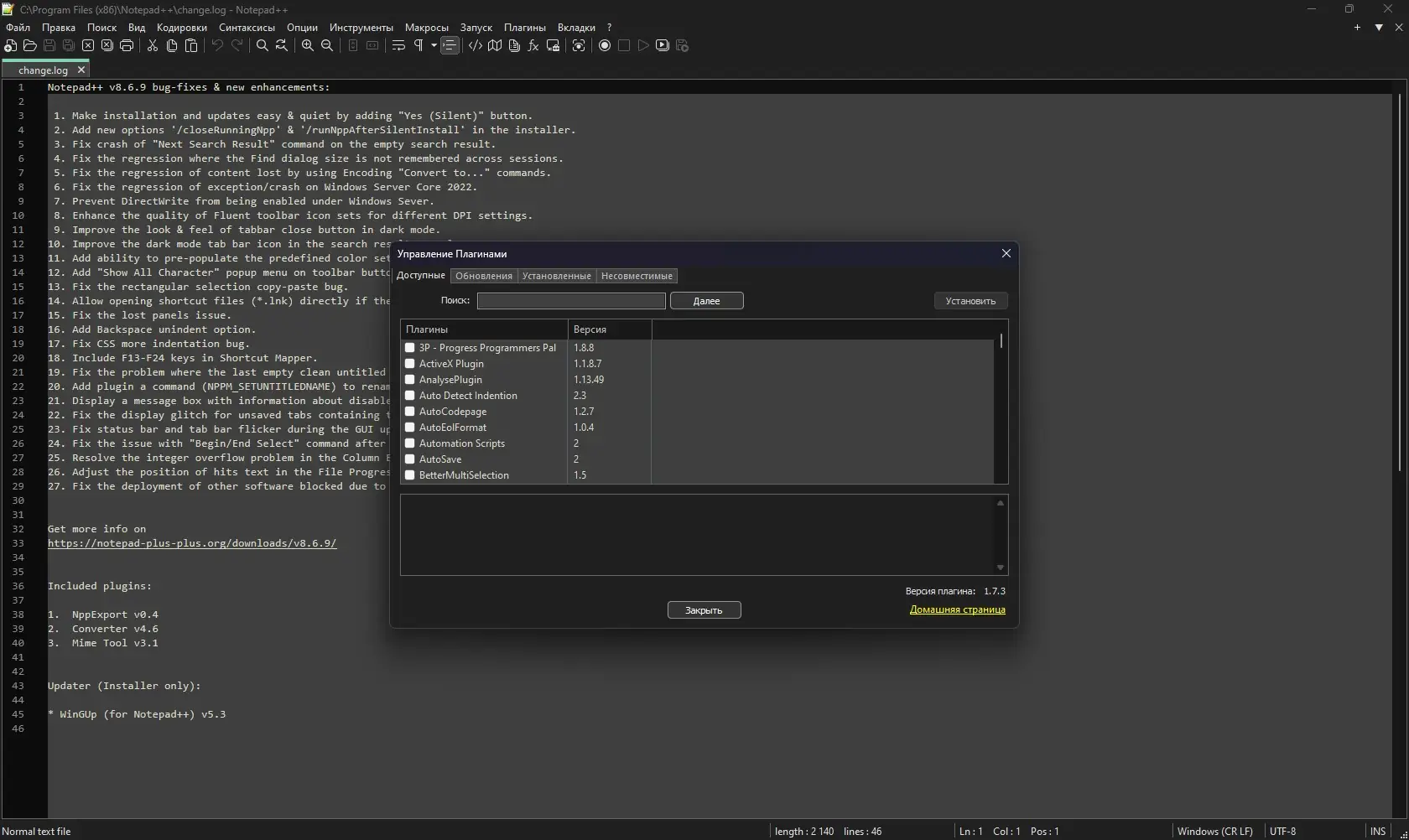This screenshot has height=840, width=1409.
Task: Click the Далее search button
Action: [x=707, y=301]
